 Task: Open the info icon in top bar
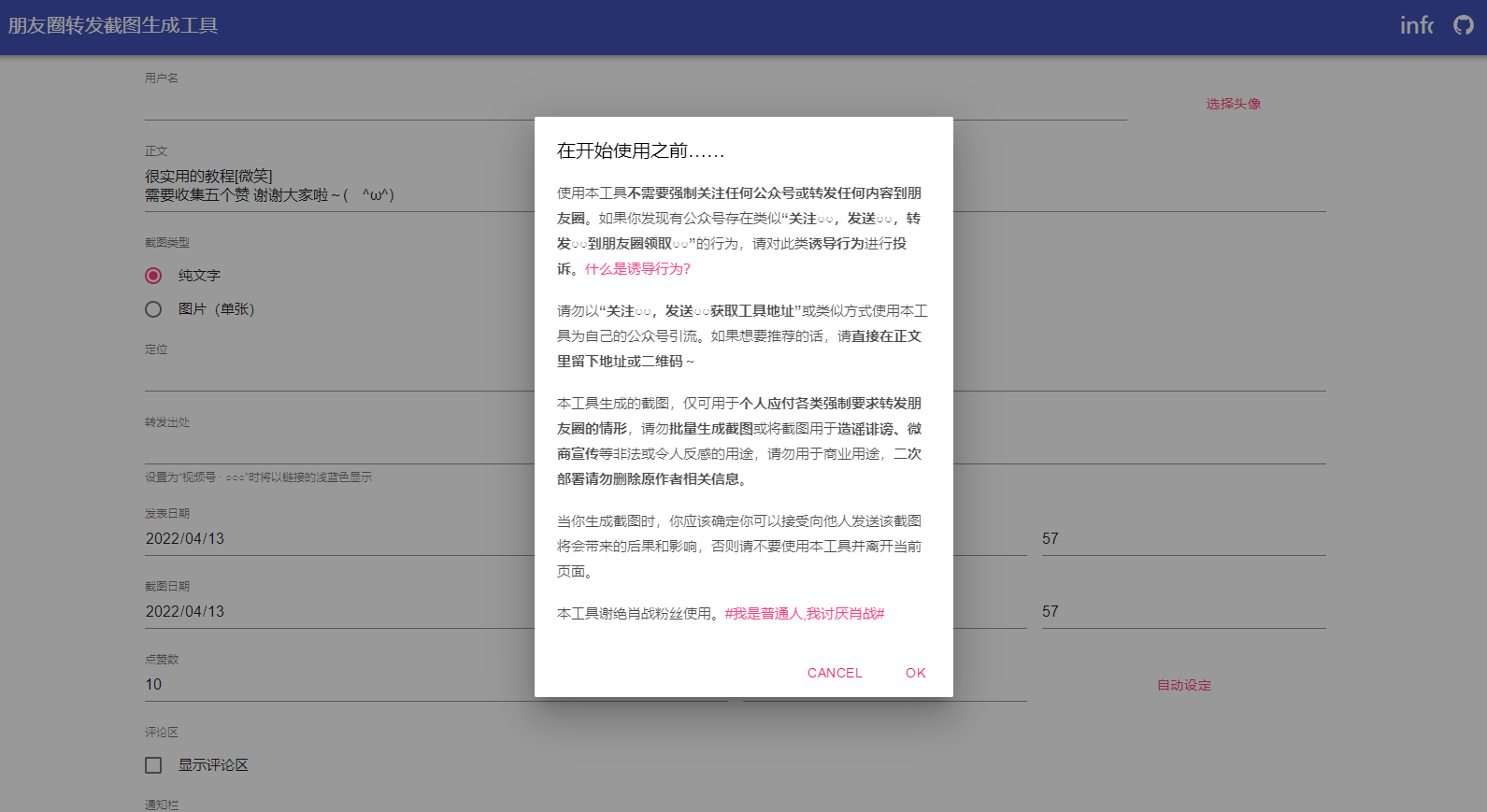tap(1416, 25)
